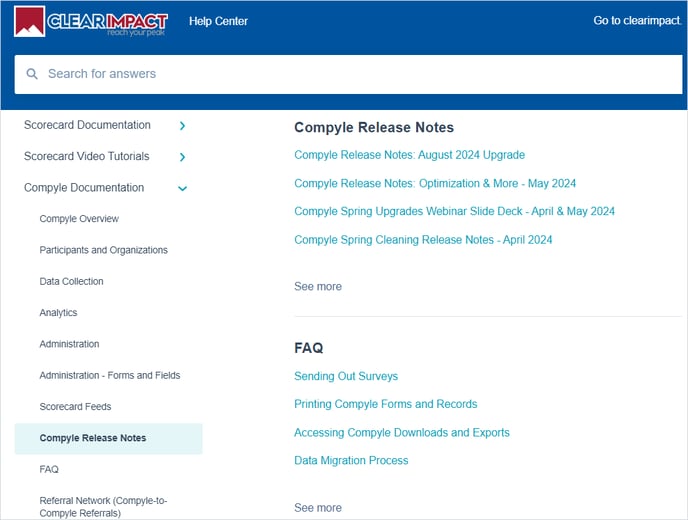Open Data Migration Process article

pos(351,461)
